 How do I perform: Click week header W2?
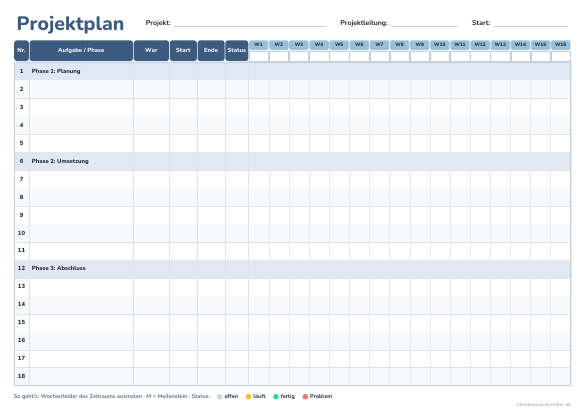click(279, 45)
